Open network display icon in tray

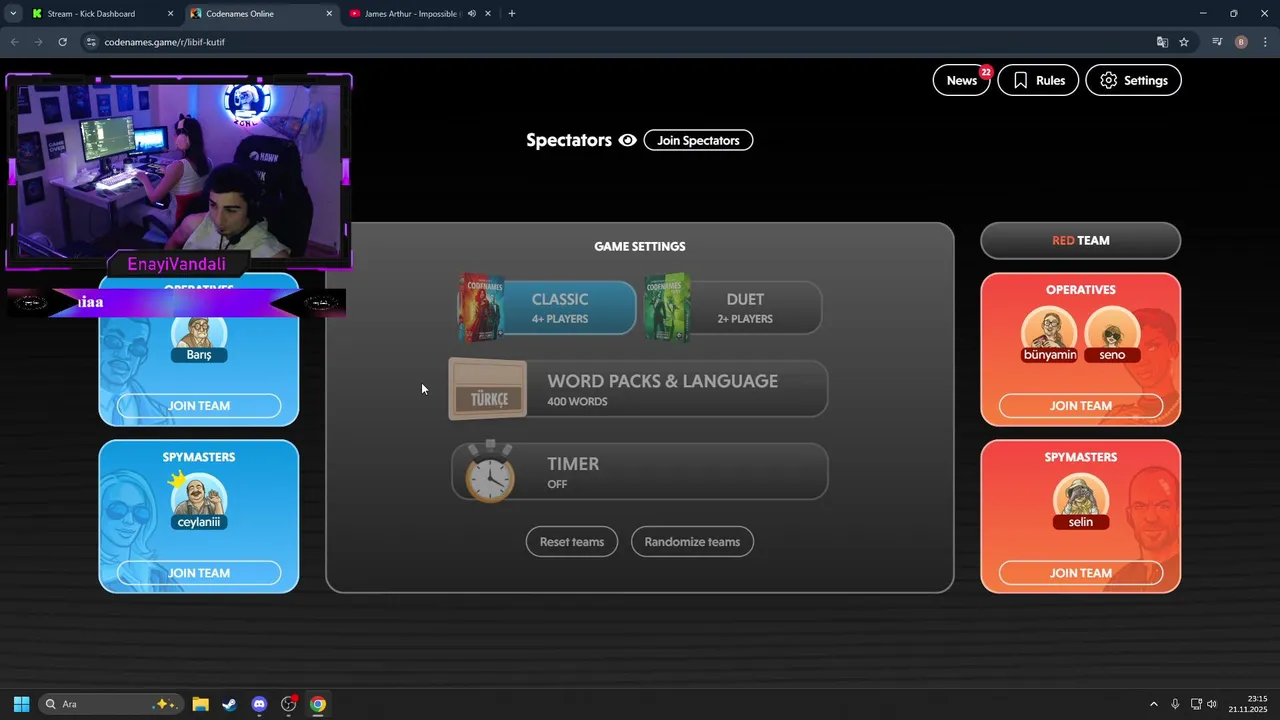click(x=1196, y=704)
